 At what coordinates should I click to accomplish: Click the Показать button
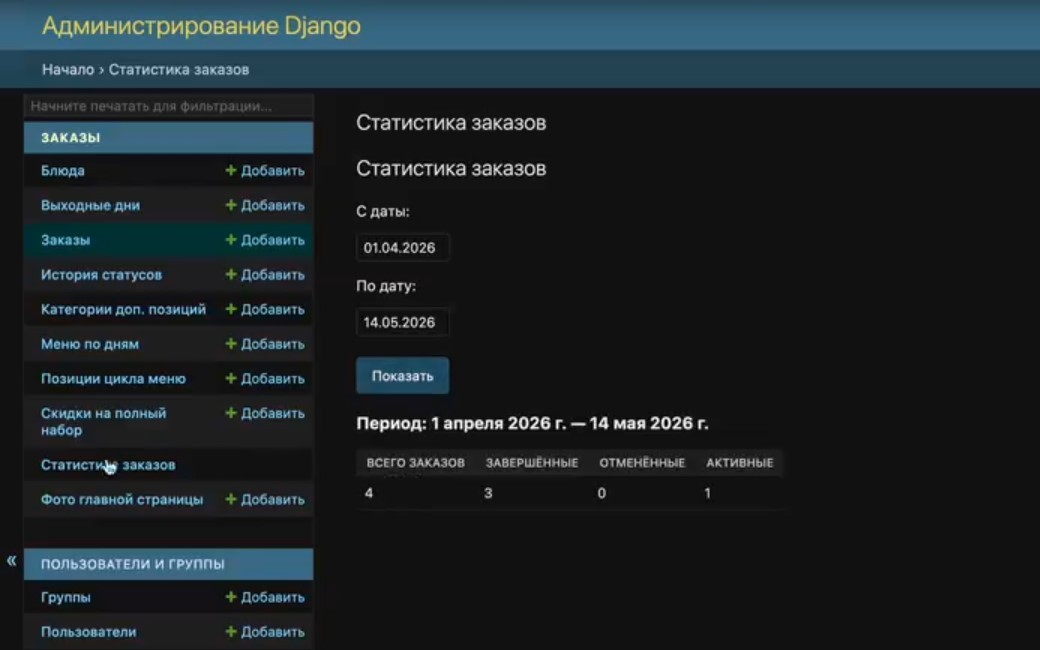[403, 375]
